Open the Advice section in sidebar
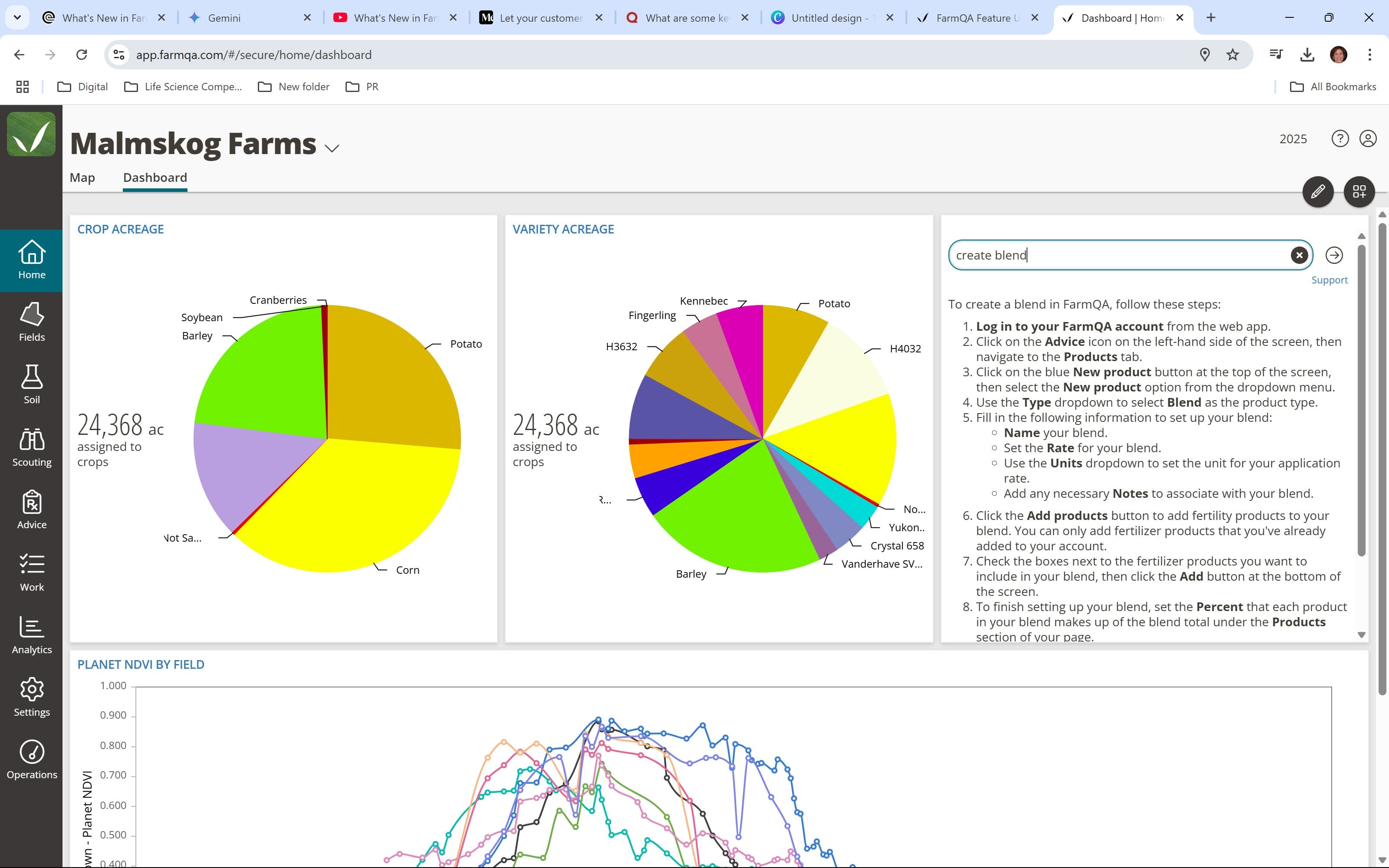This screenshot has width=1389, height=868. click(x=32, y=510)
